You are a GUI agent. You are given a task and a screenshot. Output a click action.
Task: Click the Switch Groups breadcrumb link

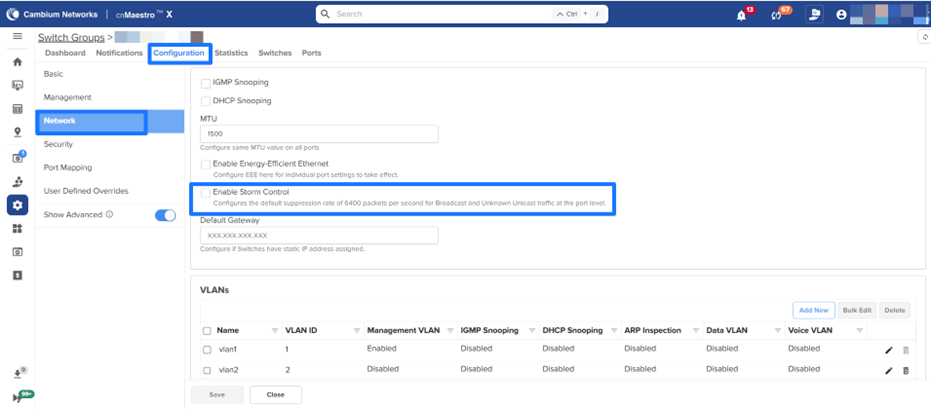[x=70, y=37]
